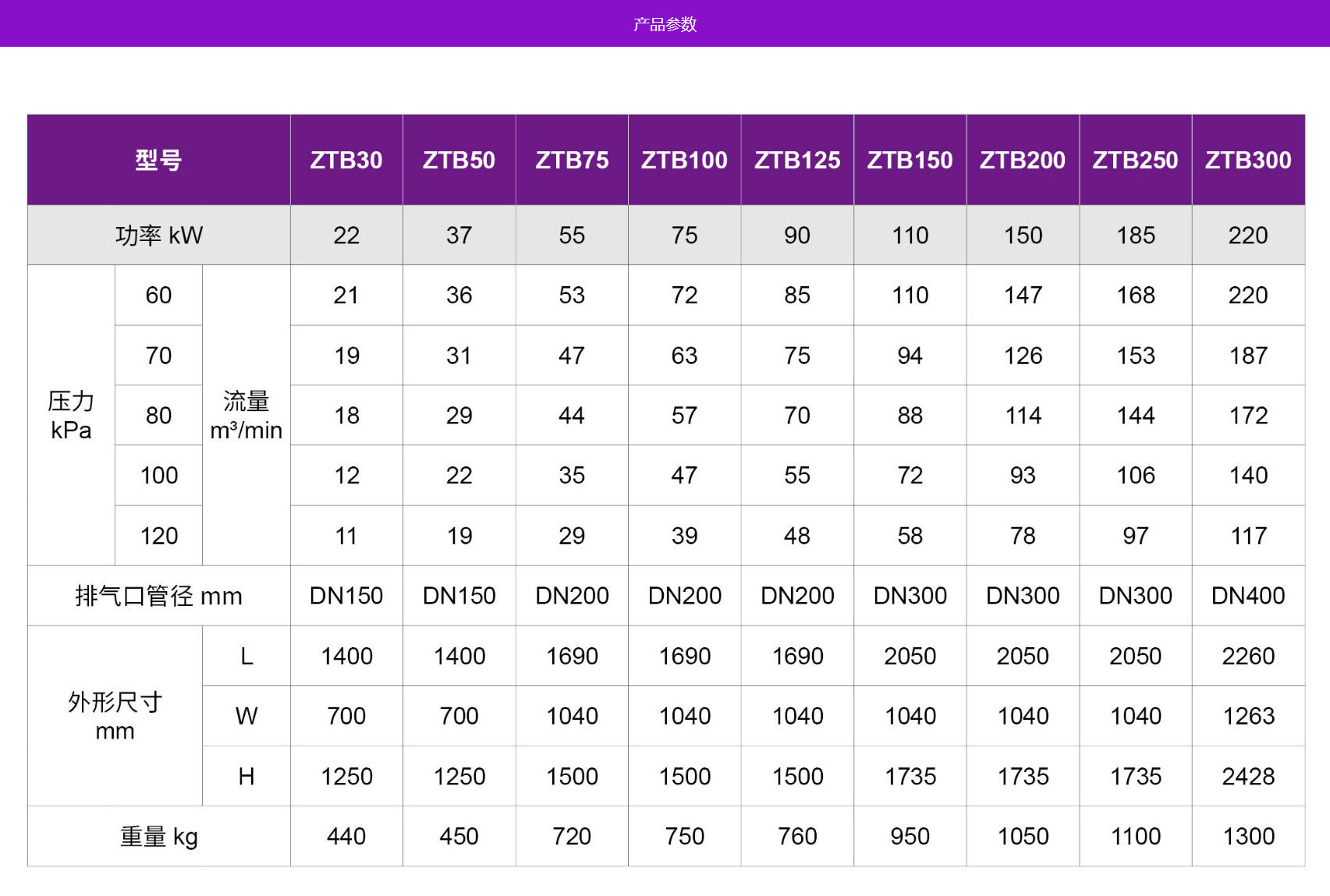Select the 型号 header cell

tap(158, 160)
